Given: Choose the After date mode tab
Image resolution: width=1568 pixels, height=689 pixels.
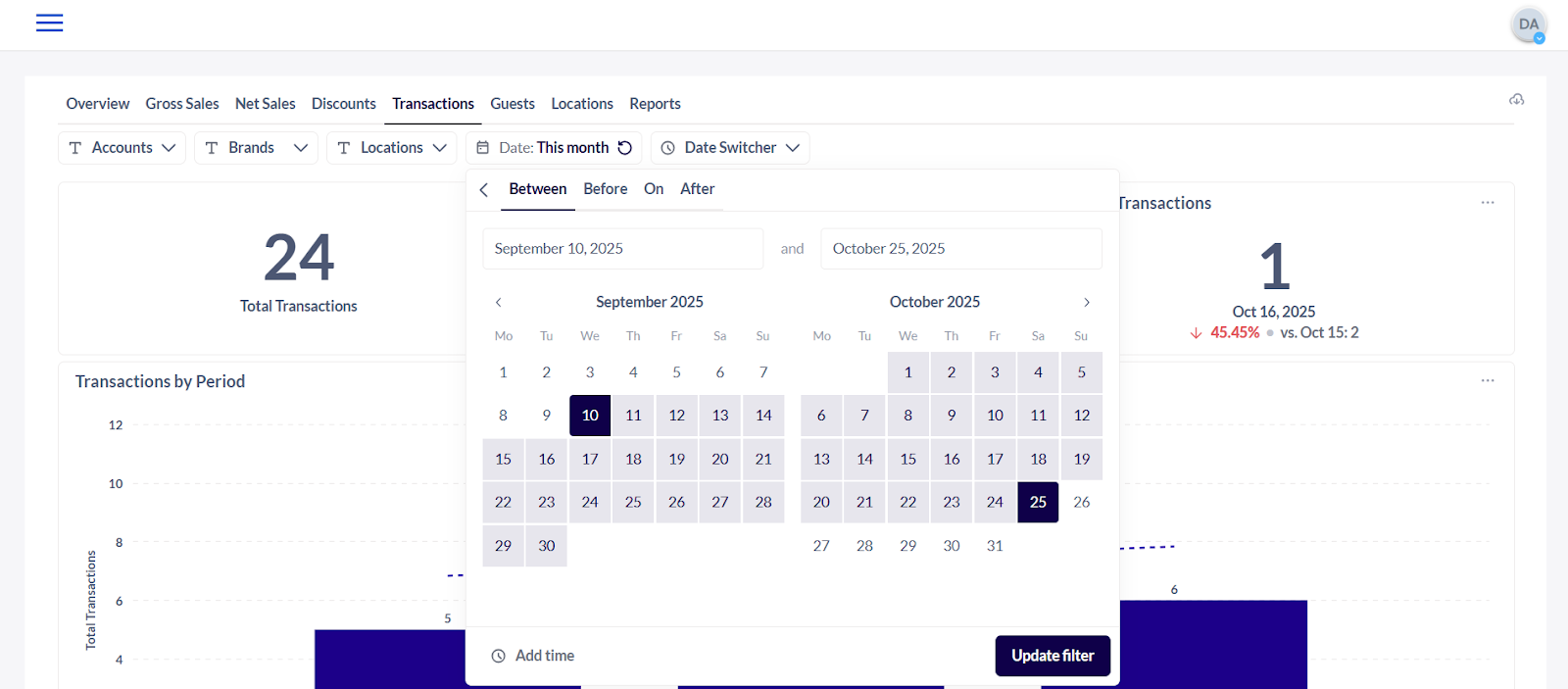Looking at the screenshot, I should pyautogui.click(x=697, y=189).
